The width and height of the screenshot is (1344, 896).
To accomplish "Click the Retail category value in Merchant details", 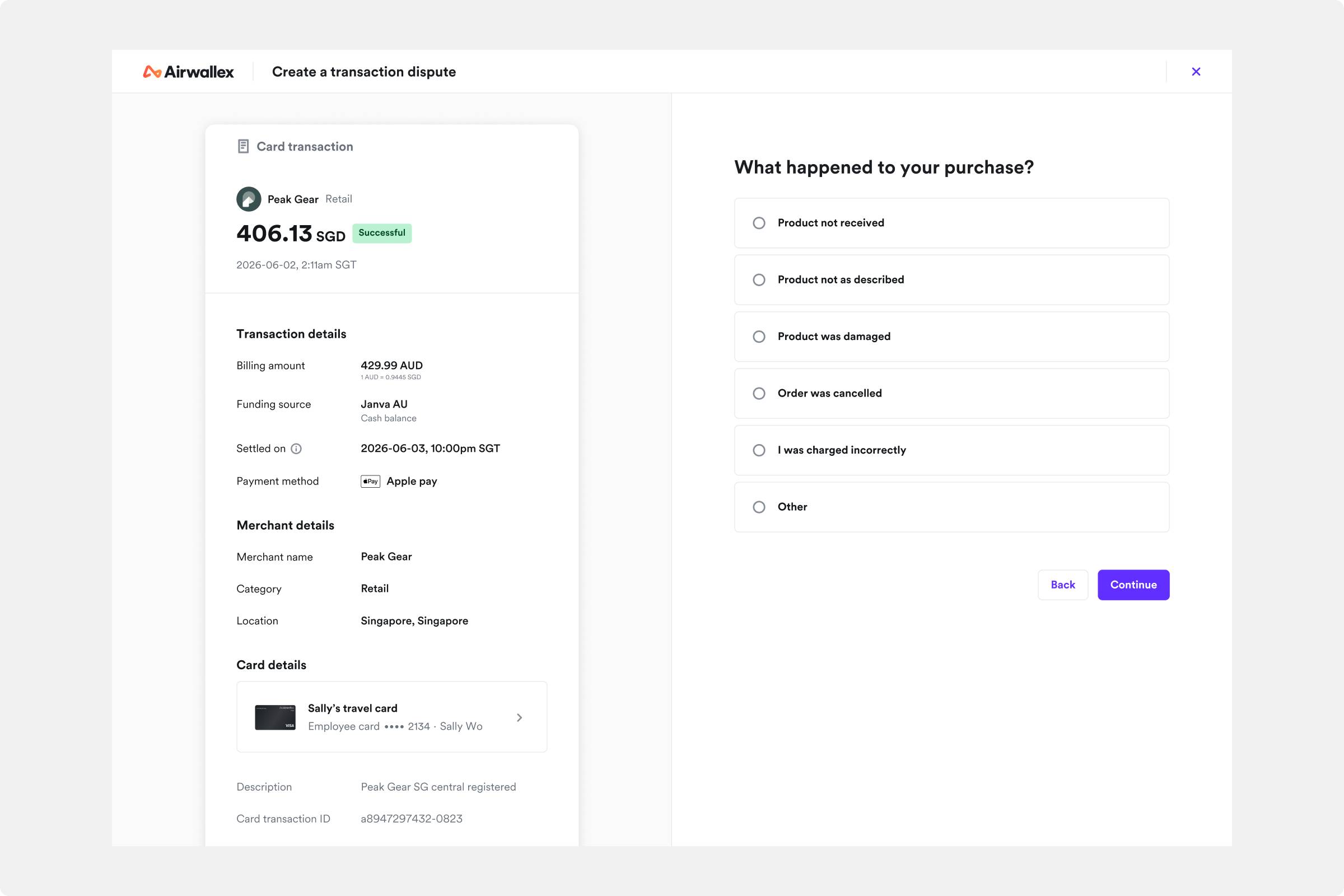I will (x=375, y=589).
